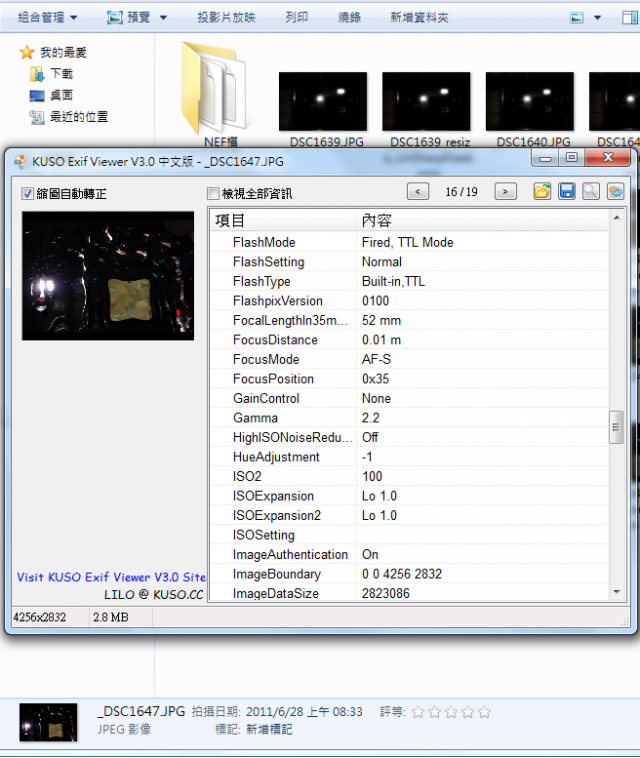Toggle the preview pane icon in Explorer
640x758 pixels.
(629, 18)
